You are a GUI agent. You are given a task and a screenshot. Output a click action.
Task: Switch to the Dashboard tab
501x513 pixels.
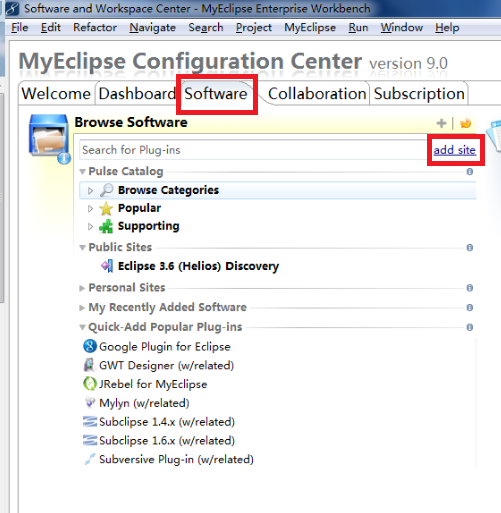pyautogui.click(x=137, y=93)
